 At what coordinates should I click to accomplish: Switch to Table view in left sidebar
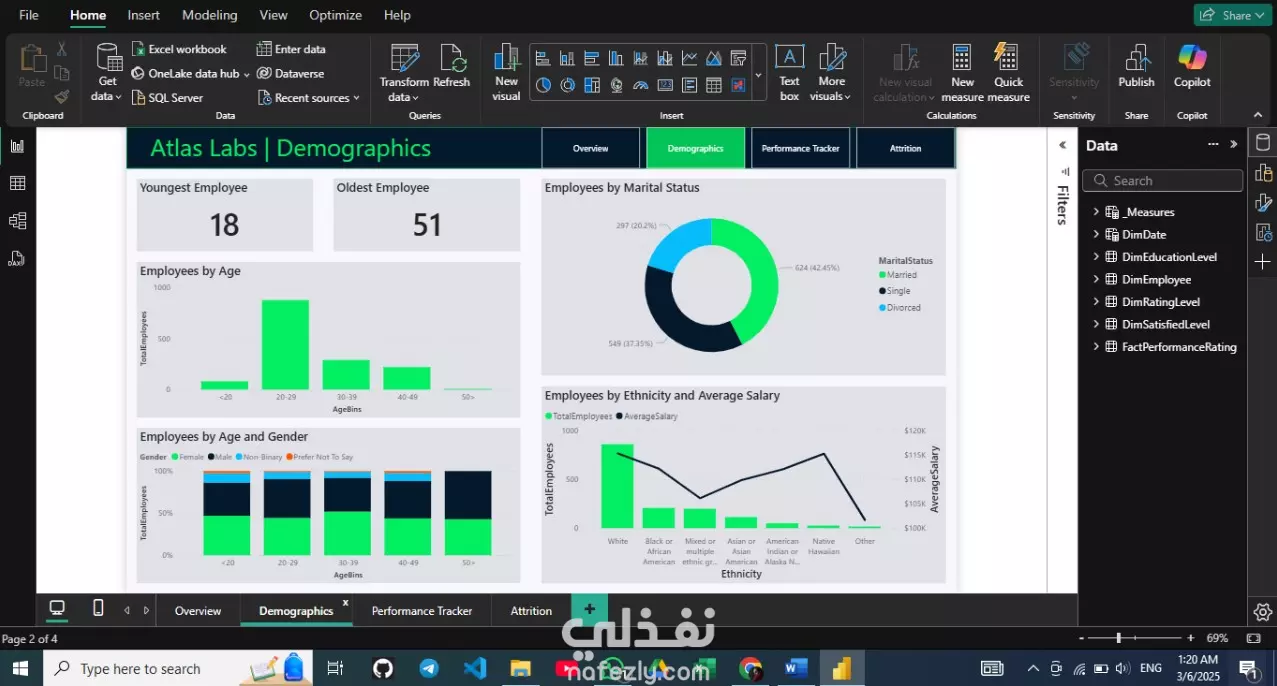click(17, 183)
